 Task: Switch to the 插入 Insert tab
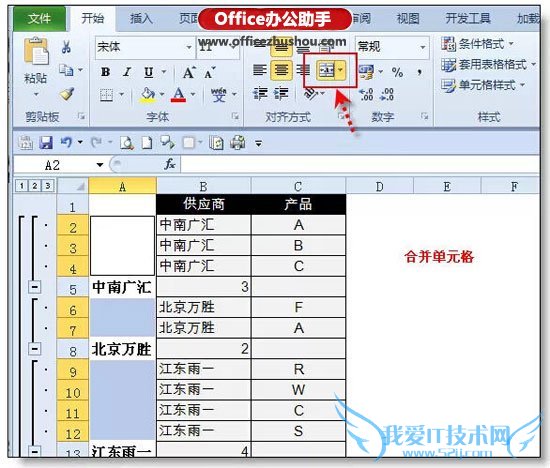pos(141,18)
